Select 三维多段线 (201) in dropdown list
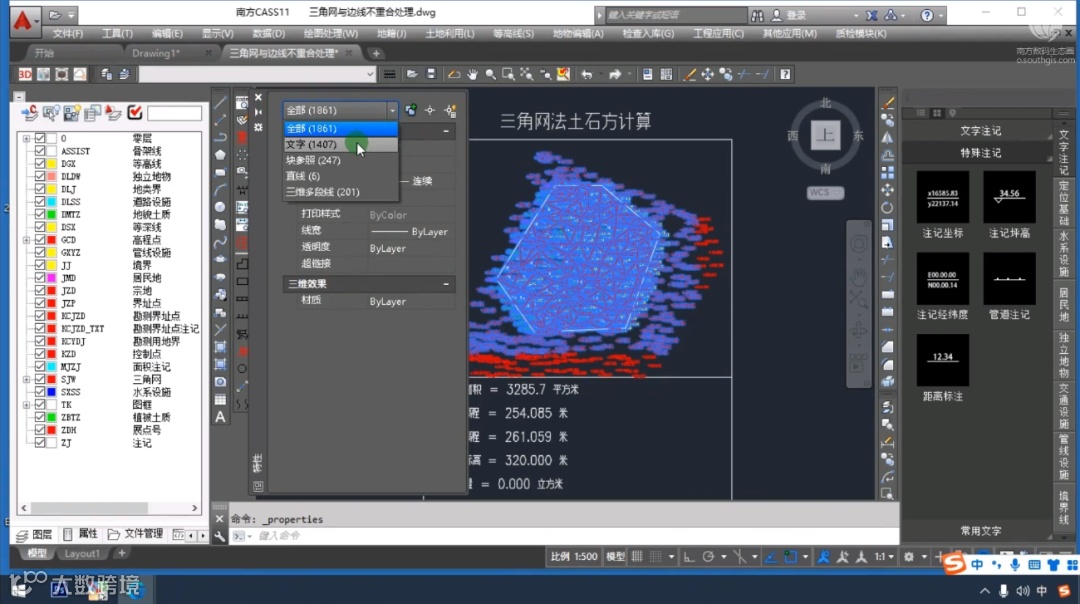This screenshot has height=604, width=1080. 341,192
